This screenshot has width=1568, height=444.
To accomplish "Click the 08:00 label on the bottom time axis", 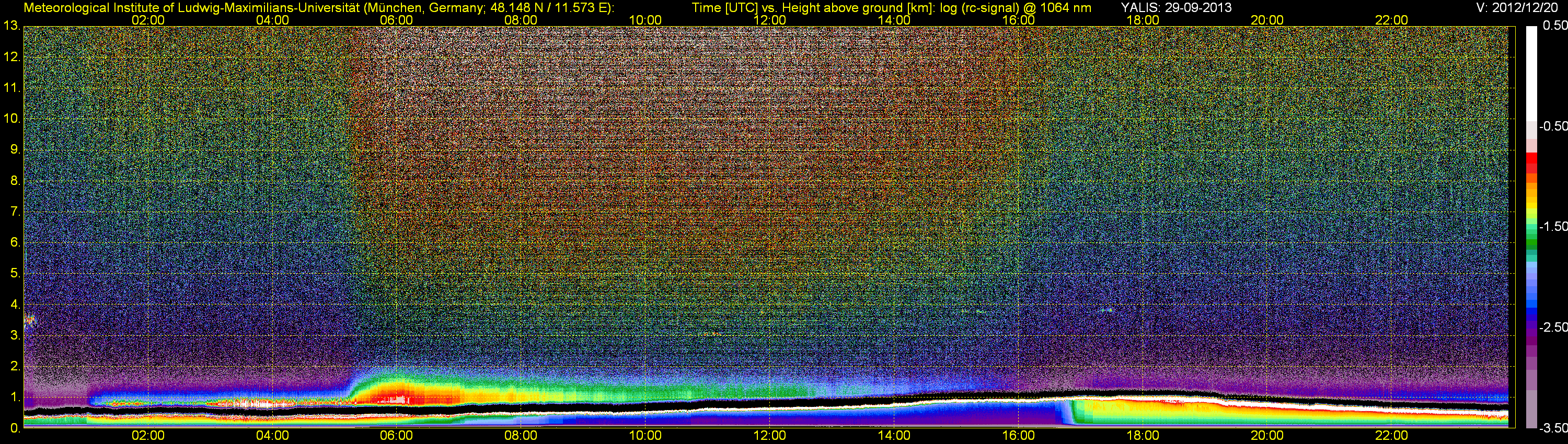I will coord(521,436).
